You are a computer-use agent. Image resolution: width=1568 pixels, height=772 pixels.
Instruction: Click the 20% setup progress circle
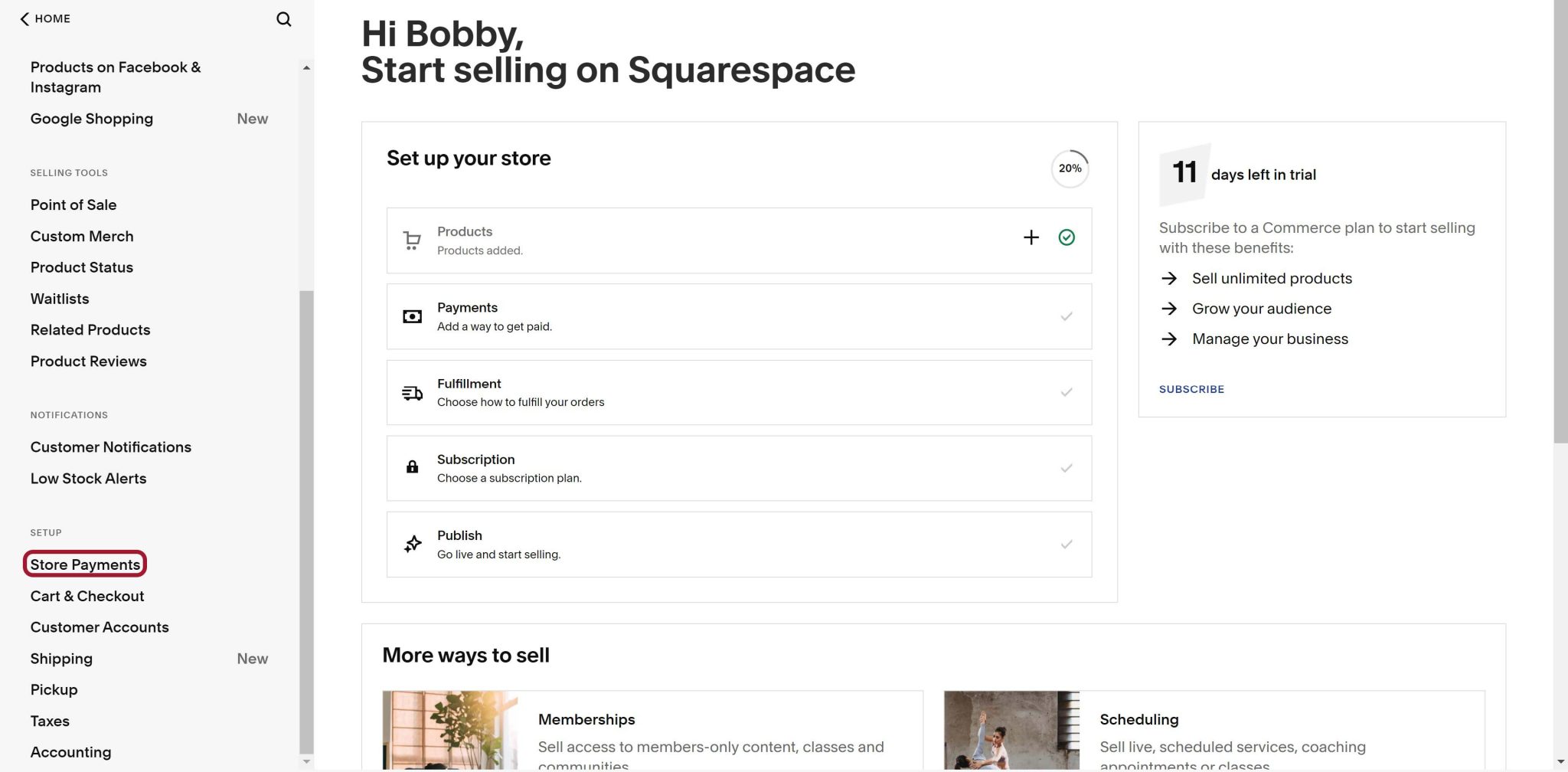(1070, 168)
